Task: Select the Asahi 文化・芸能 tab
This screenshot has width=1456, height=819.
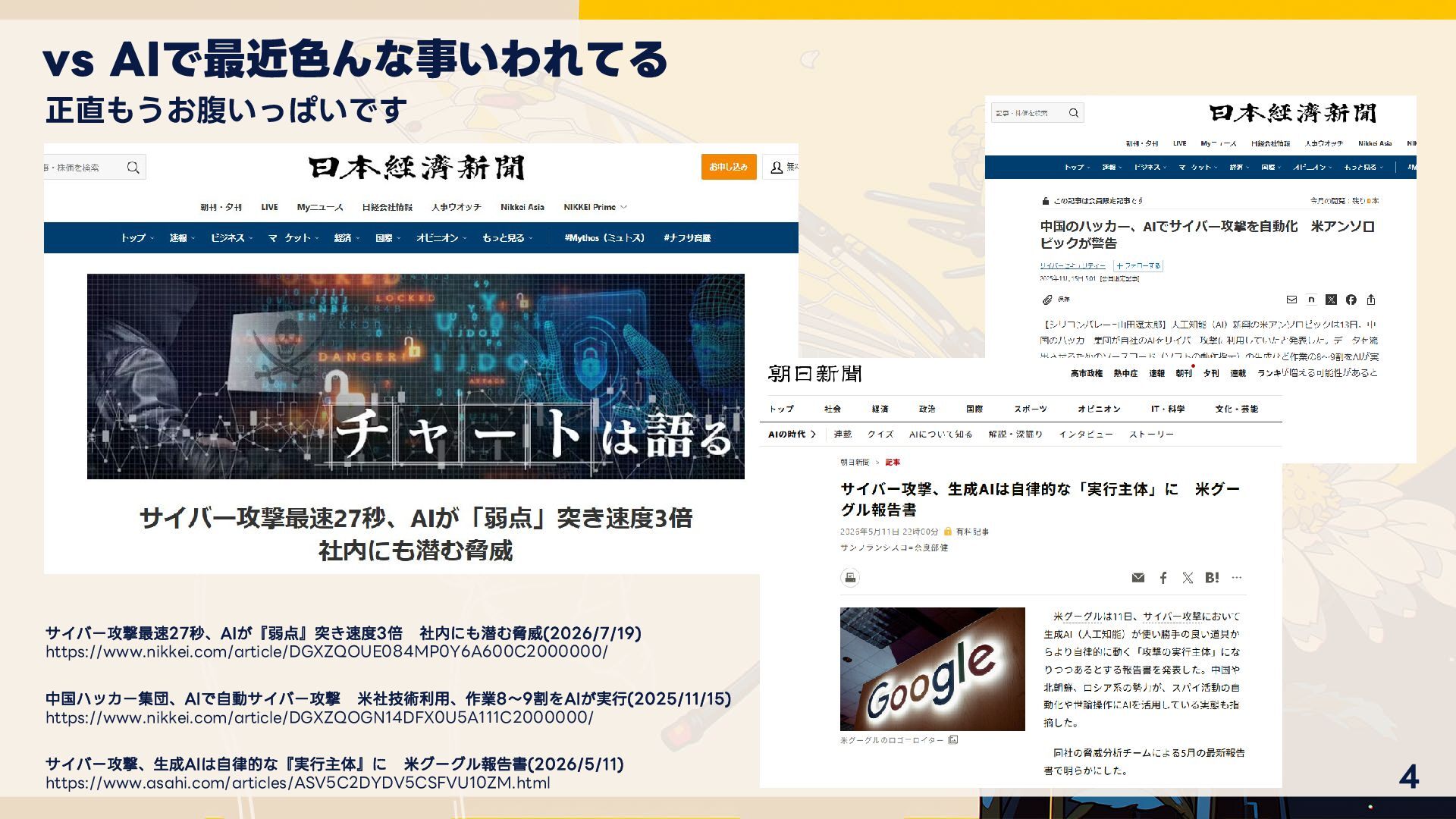Action: click(x=1236, y=409)
